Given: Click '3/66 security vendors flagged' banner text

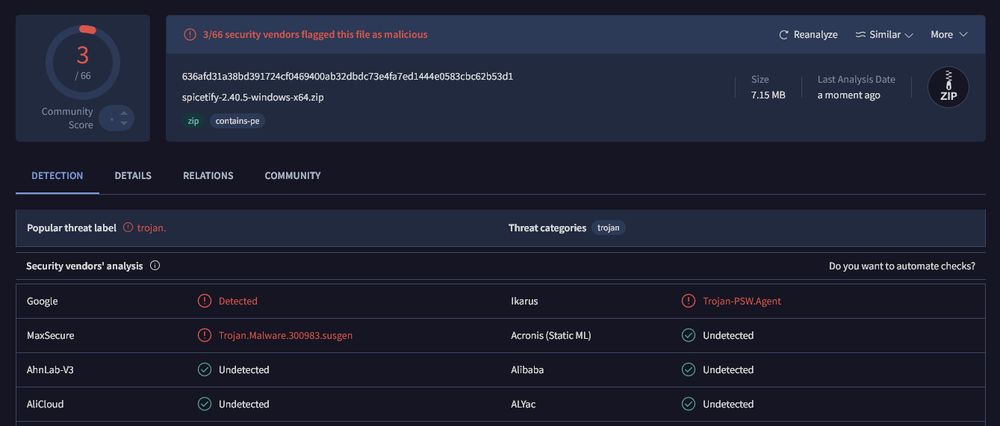Looking at the screenshot, I should click(x=315, y=34).
